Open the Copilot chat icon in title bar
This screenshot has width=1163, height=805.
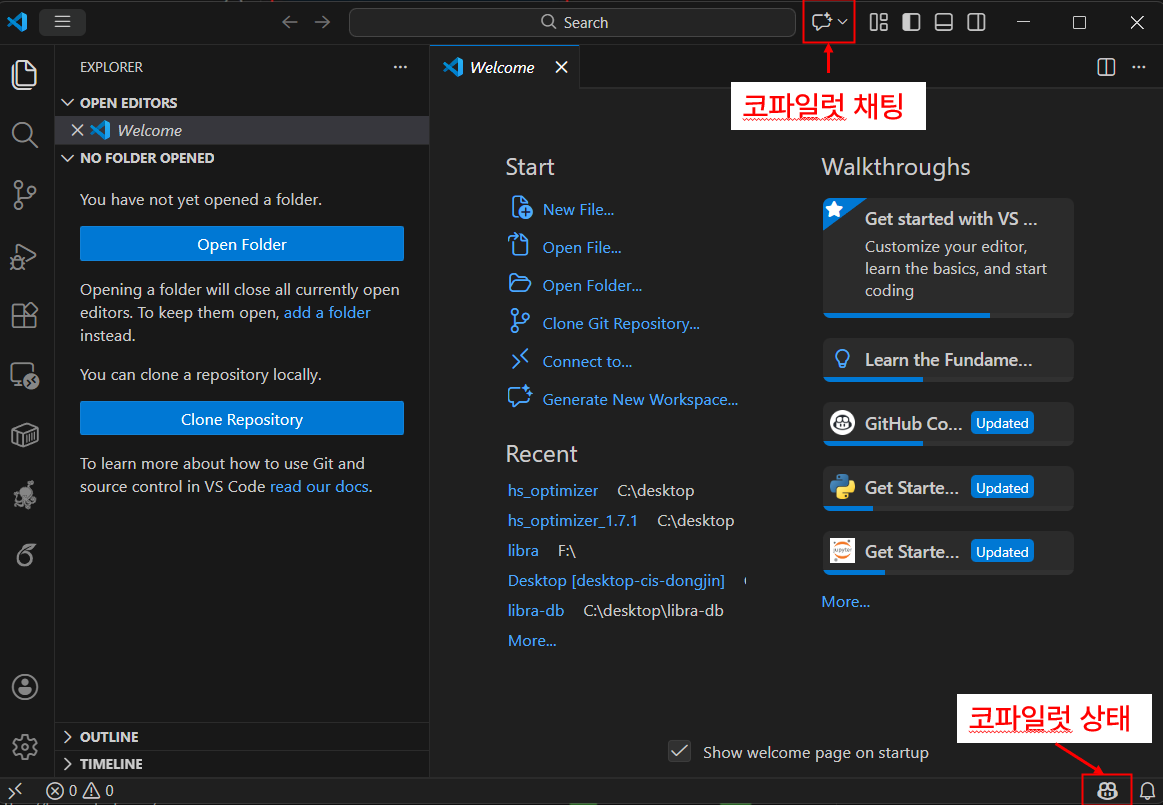[822, 22]
